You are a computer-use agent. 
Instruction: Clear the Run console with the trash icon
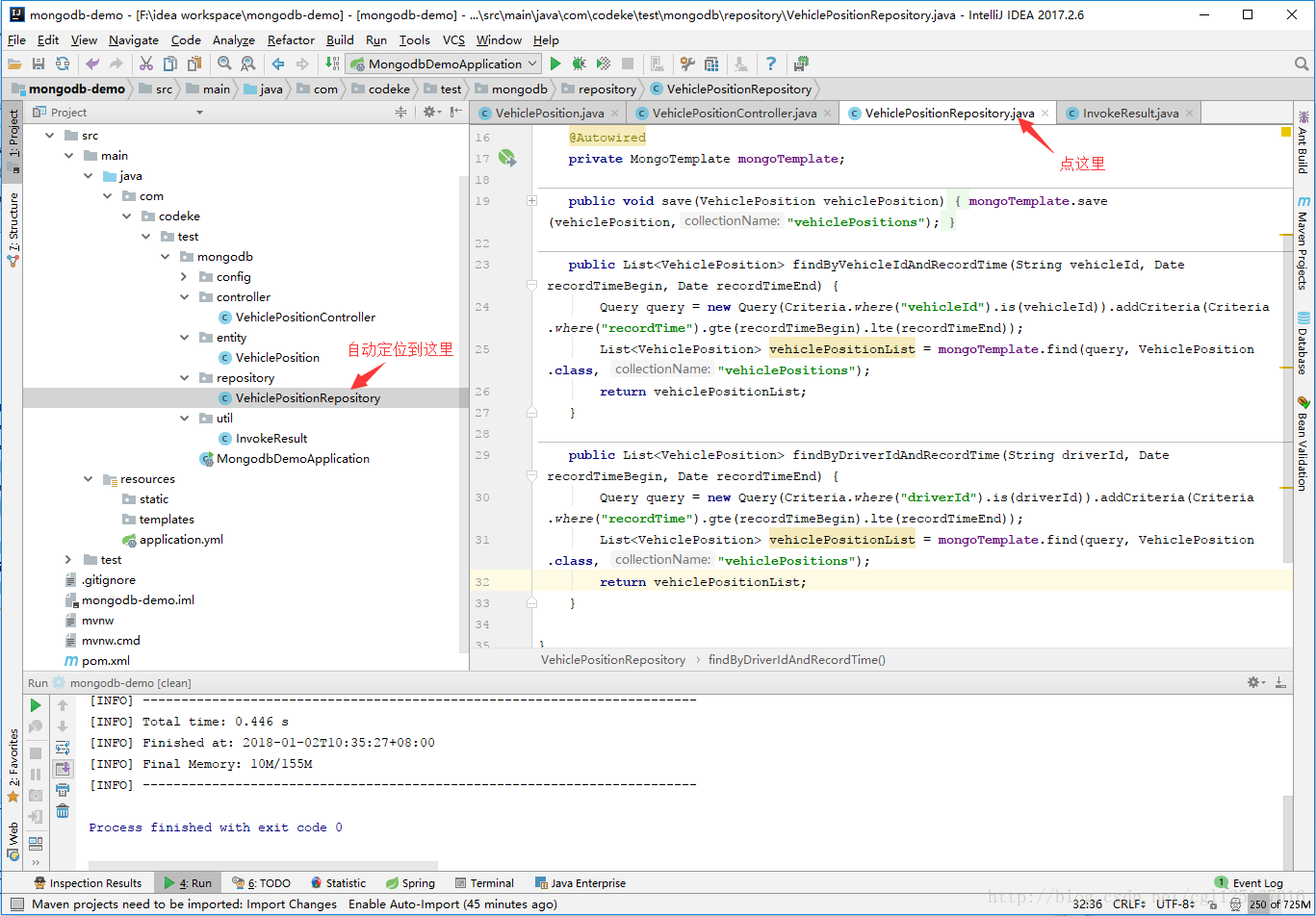point(63,811)
